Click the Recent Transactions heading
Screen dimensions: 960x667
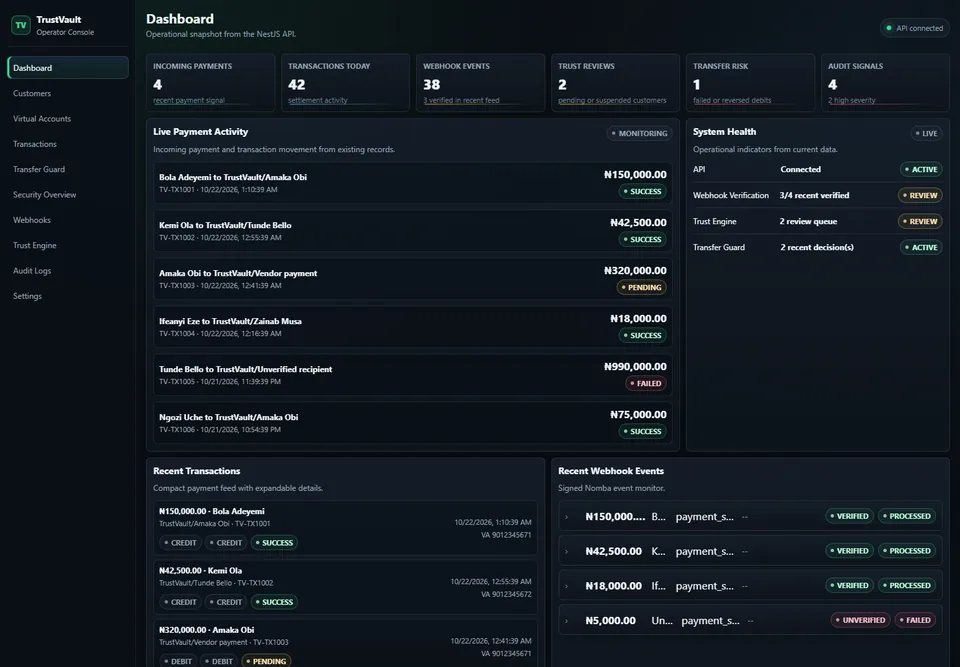pos(197,471)
